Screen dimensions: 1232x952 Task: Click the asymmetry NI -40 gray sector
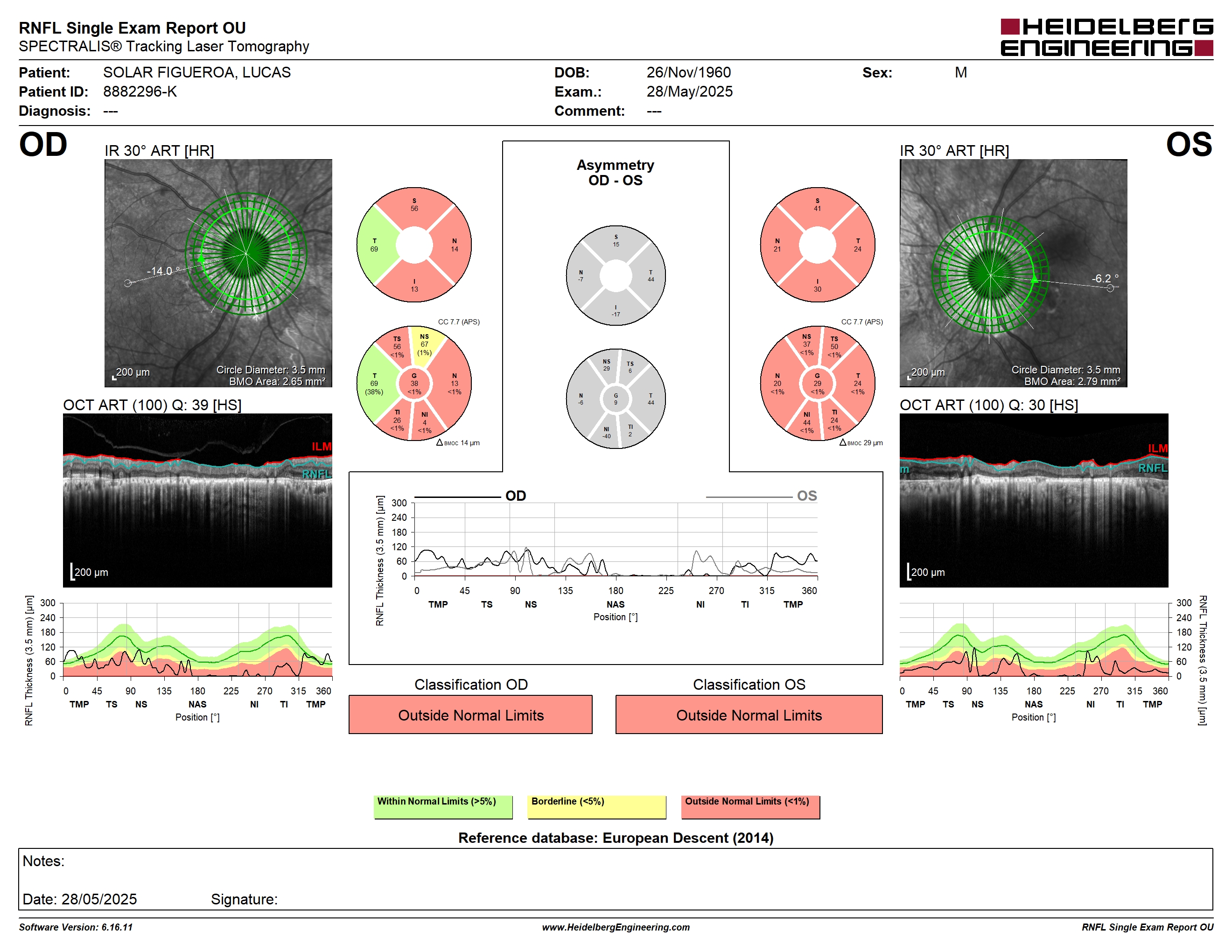(x=606, y=433)
